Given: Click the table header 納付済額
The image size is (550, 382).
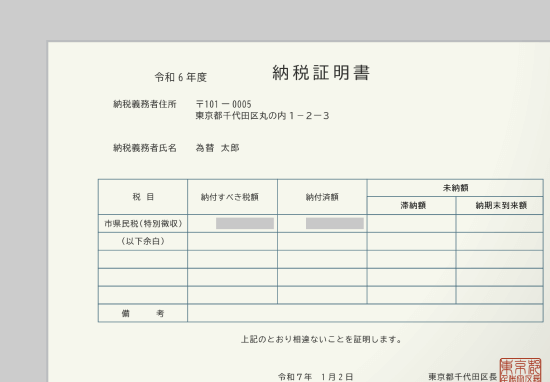Looking at the screenshot, I should point(322,197).
